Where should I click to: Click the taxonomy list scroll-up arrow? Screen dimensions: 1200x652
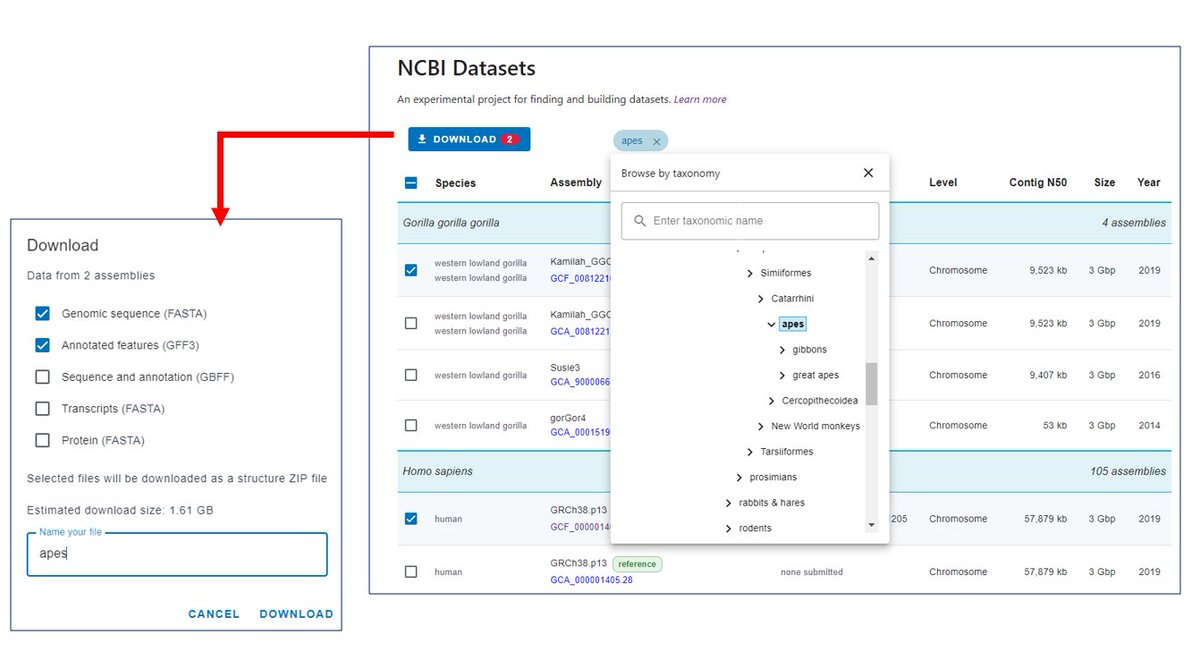[x=871, y=259]
